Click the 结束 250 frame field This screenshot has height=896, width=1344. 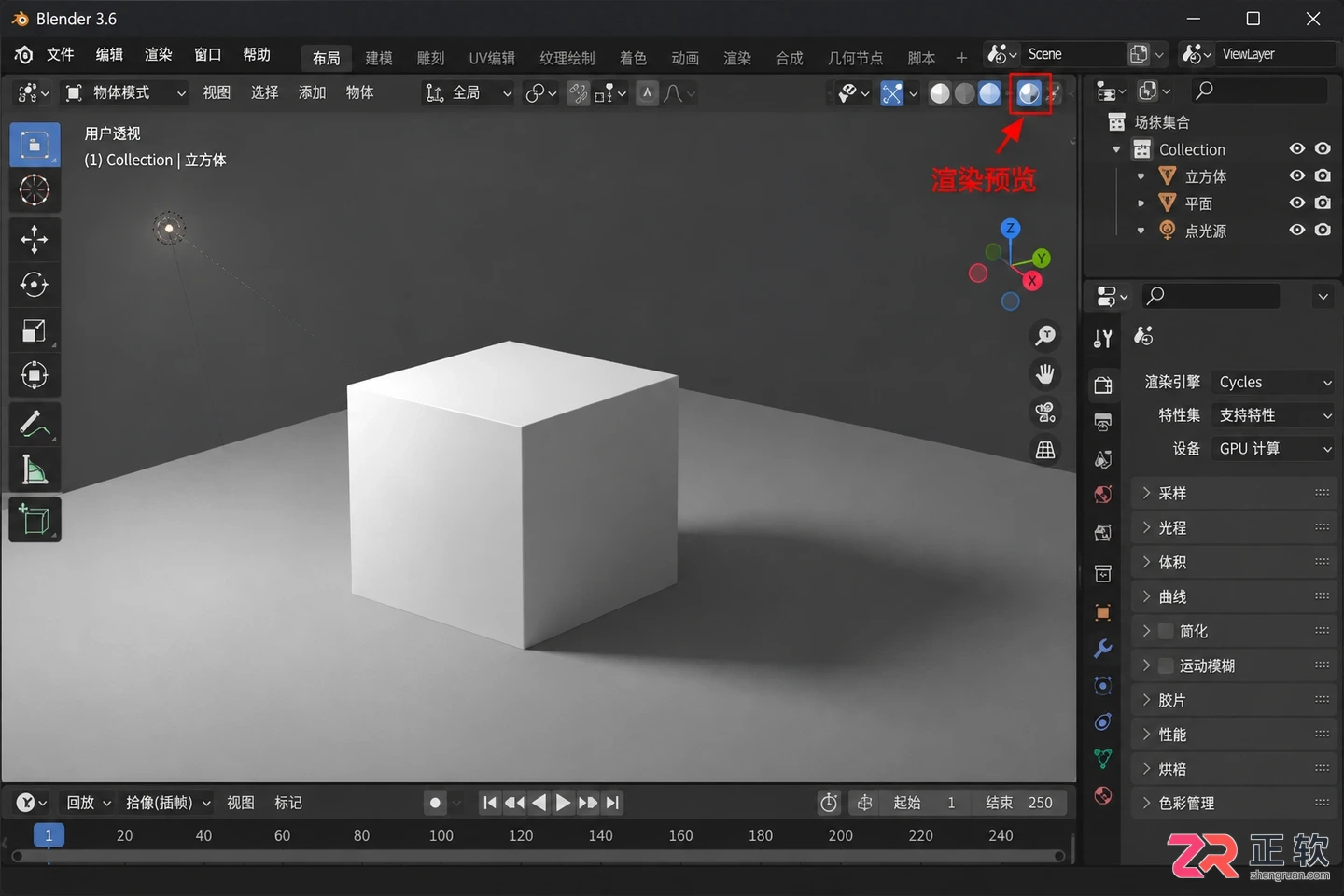click(x=1019, y=803)
